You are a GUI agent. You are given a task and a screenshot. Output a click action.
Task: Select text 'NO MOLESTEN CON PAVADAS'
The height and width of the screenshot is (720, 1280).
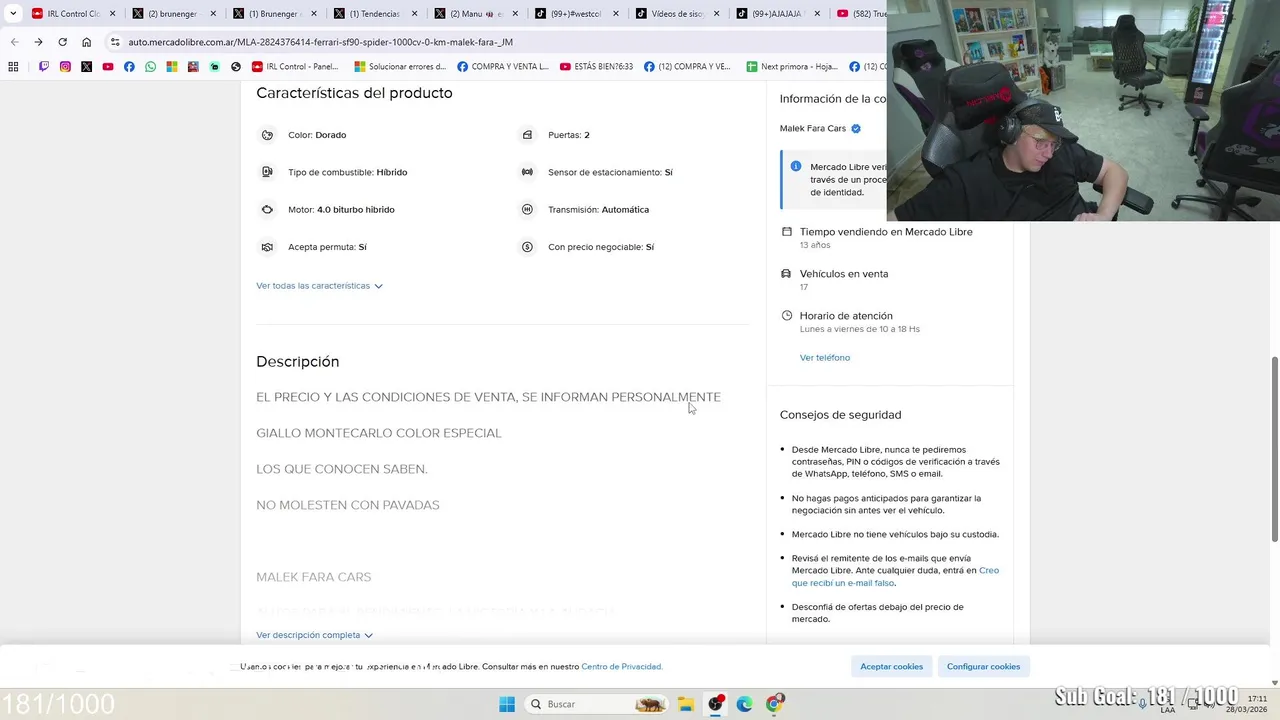(x=348, y=505)
